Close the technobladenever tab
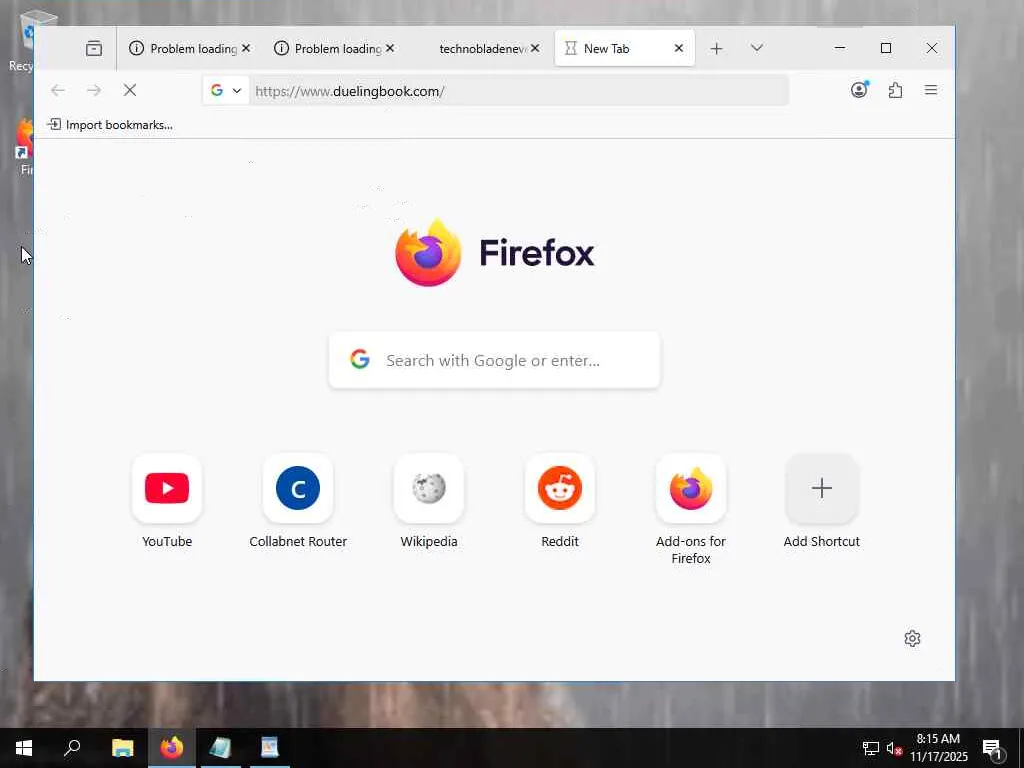This screenshot has height=768, width=1024. pyautogui.click(x=535, y=48)
